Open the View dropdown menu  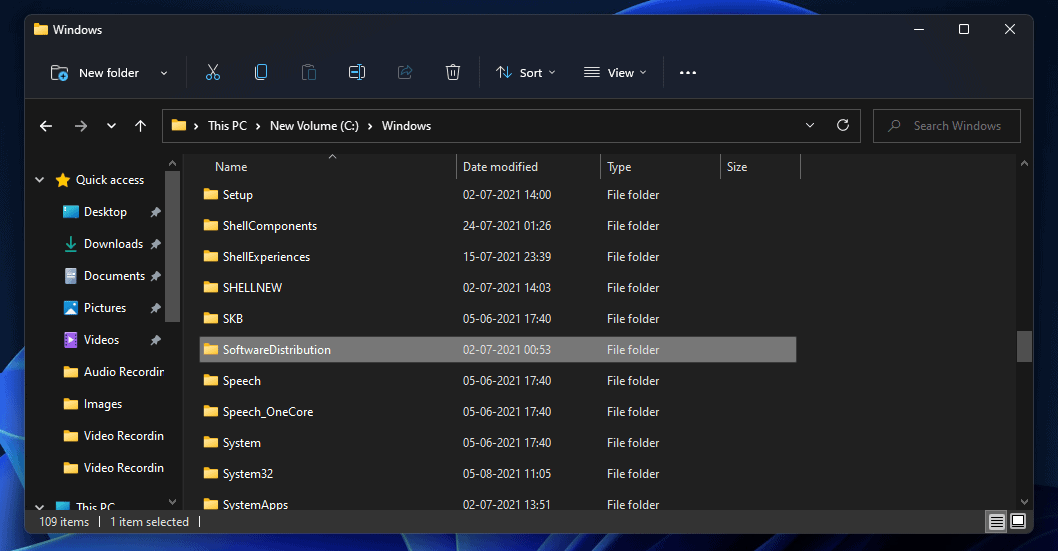615,72
